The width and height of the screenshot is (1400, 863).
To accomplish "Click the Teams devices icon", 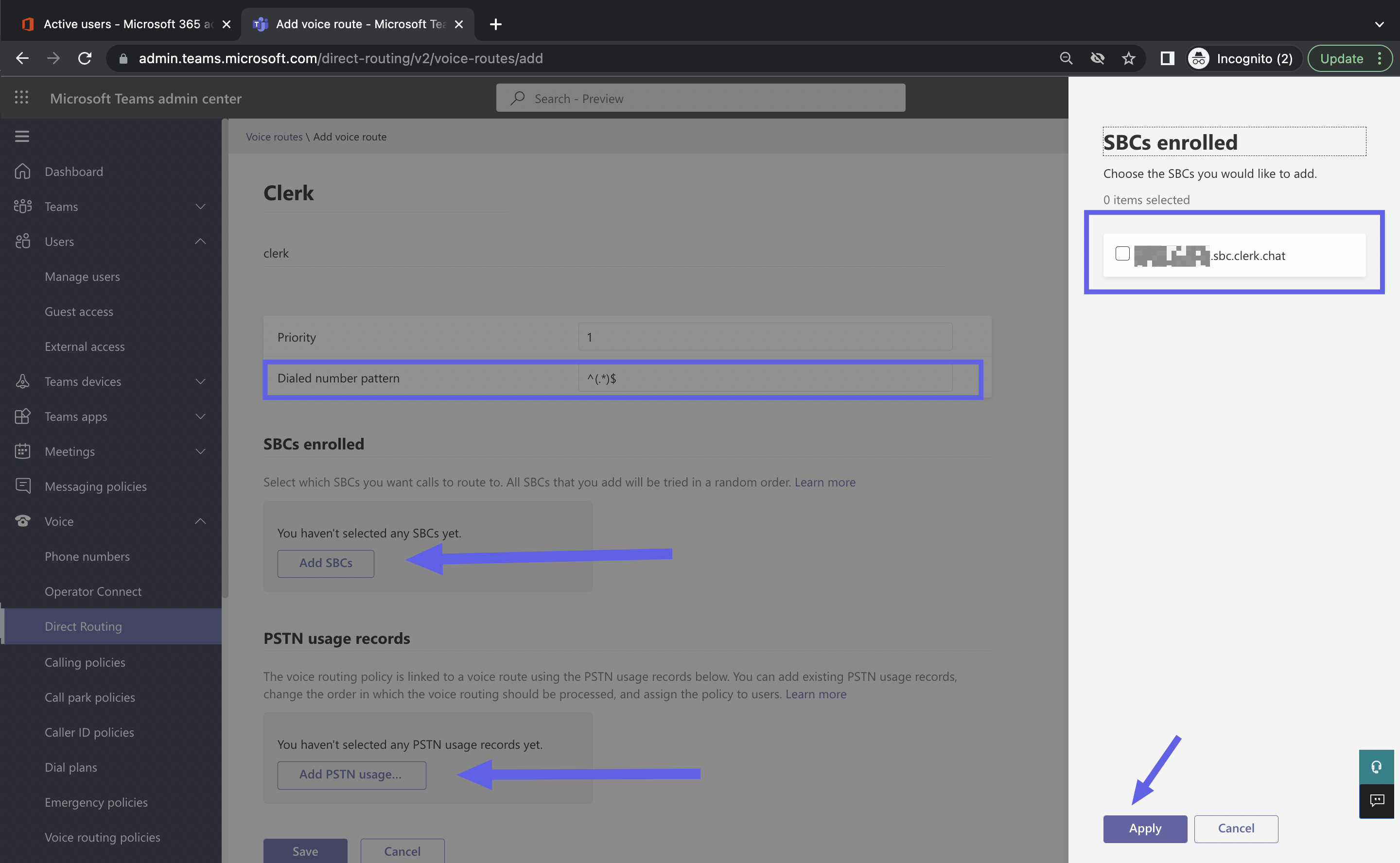I will point(22,381).
